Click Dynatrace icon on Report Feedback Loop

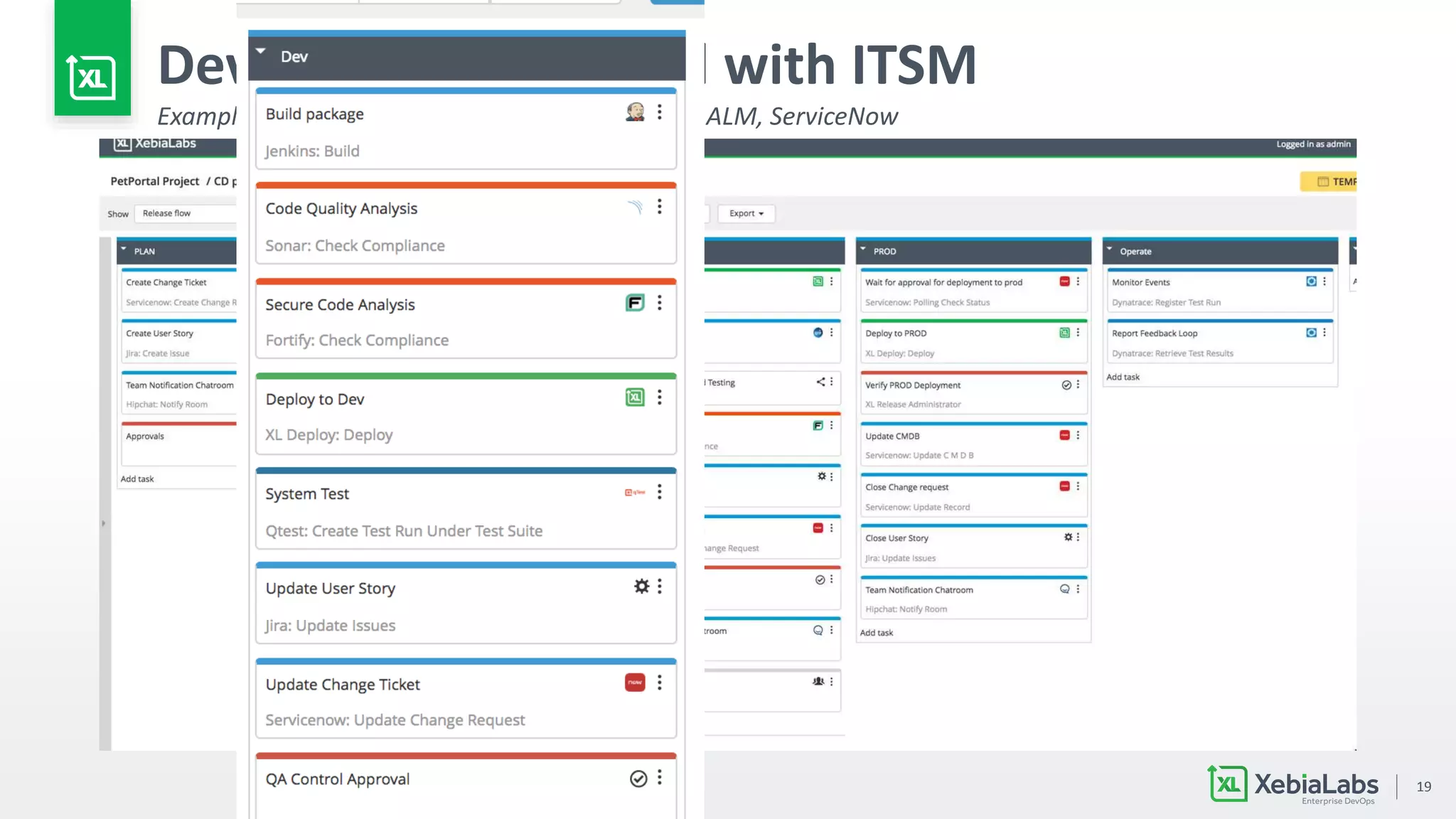pos(1312,333)
